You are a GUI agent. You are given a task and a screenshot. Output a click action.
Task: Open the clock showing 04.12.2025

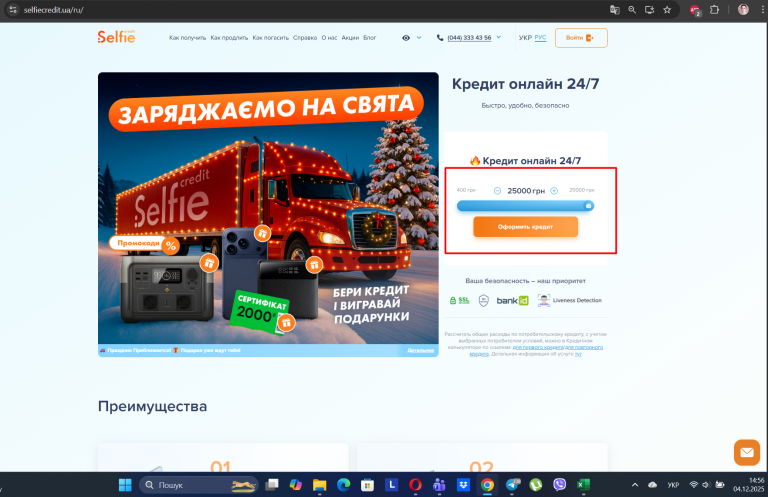tap(748, 485)
